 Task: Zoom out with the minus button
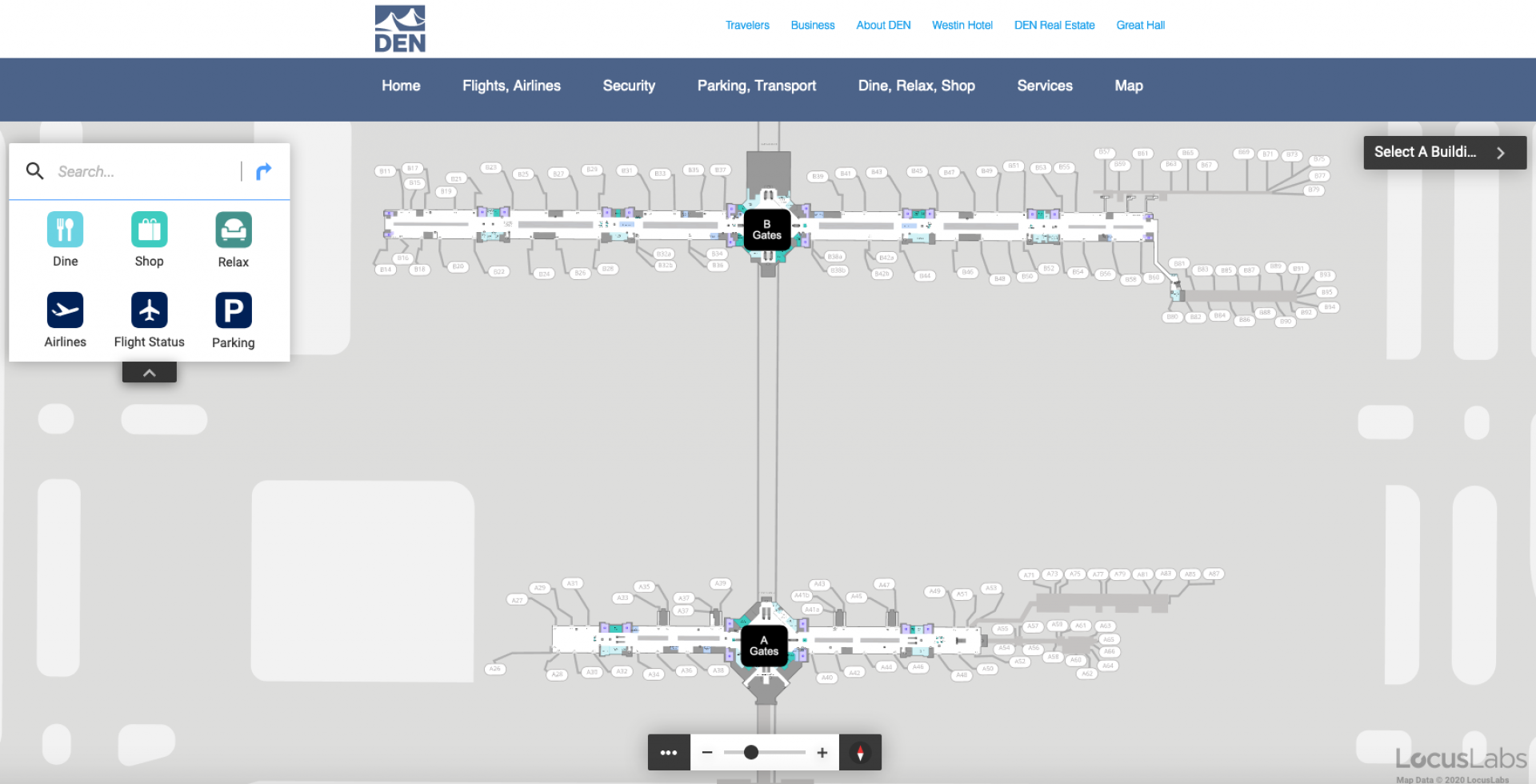tap(707, 753)
